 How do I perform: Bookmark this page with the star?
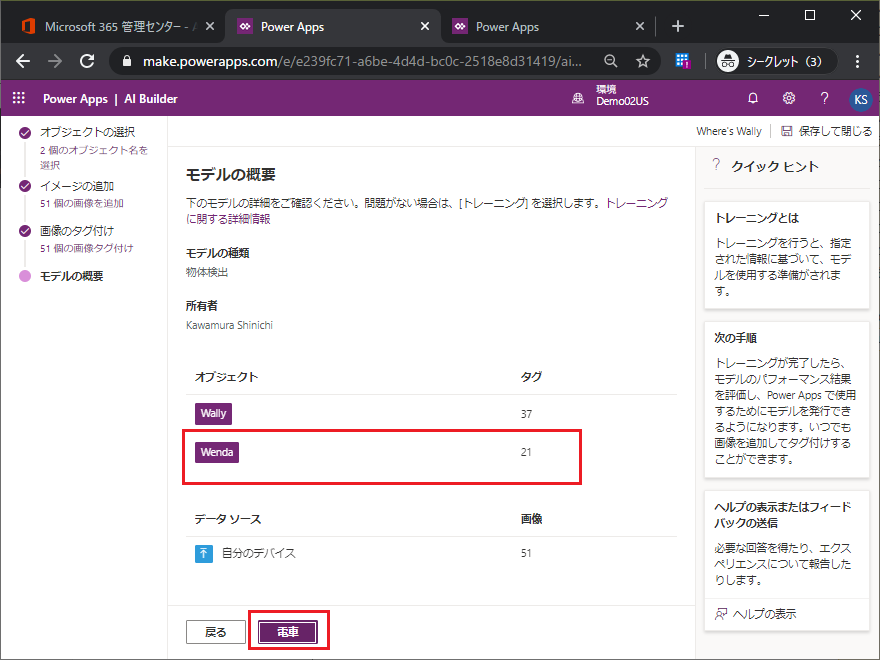643,61
